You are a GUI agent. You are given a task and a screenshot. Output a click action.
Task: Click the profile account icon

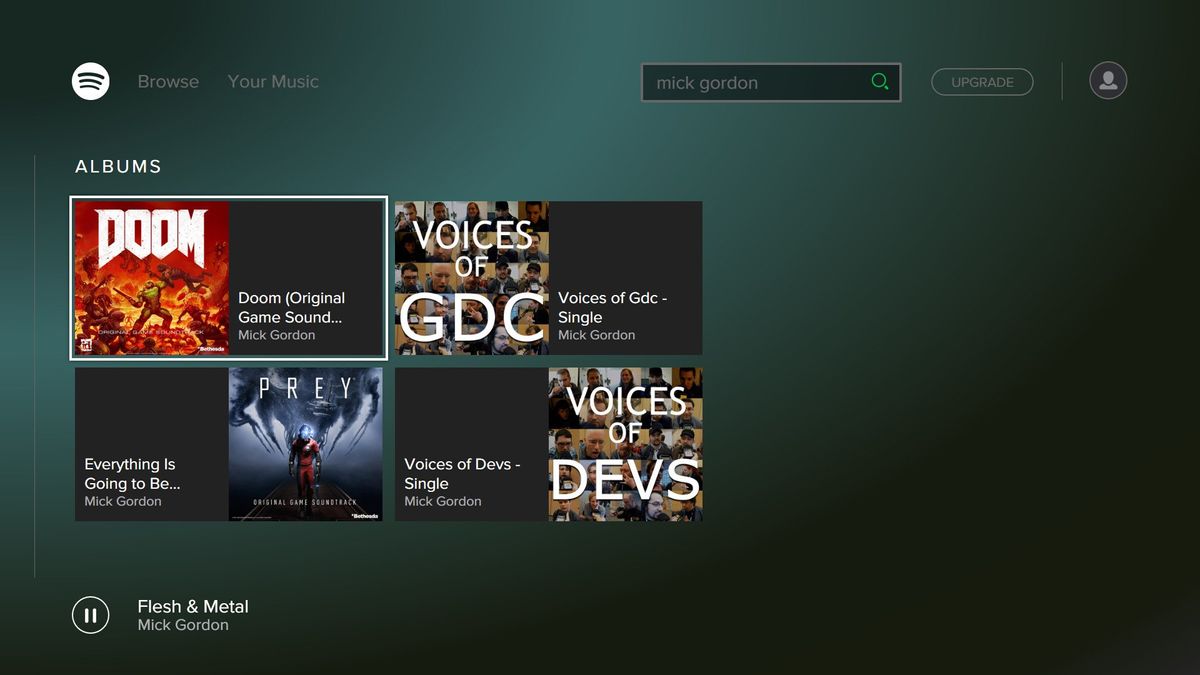[1107, 80]
